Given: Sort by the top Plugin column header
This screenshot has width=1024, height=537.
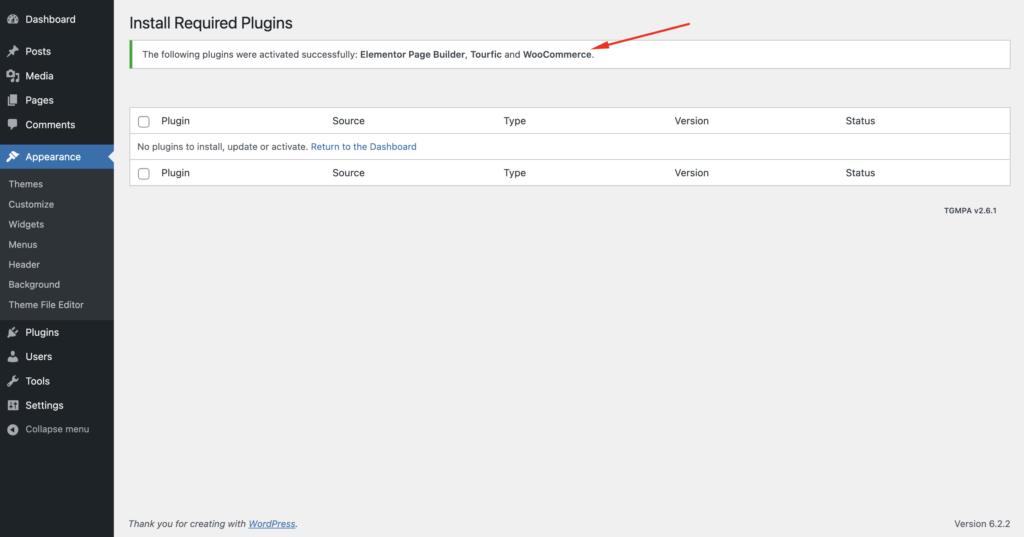Looking at the screenshot, I should coord(175,121).
